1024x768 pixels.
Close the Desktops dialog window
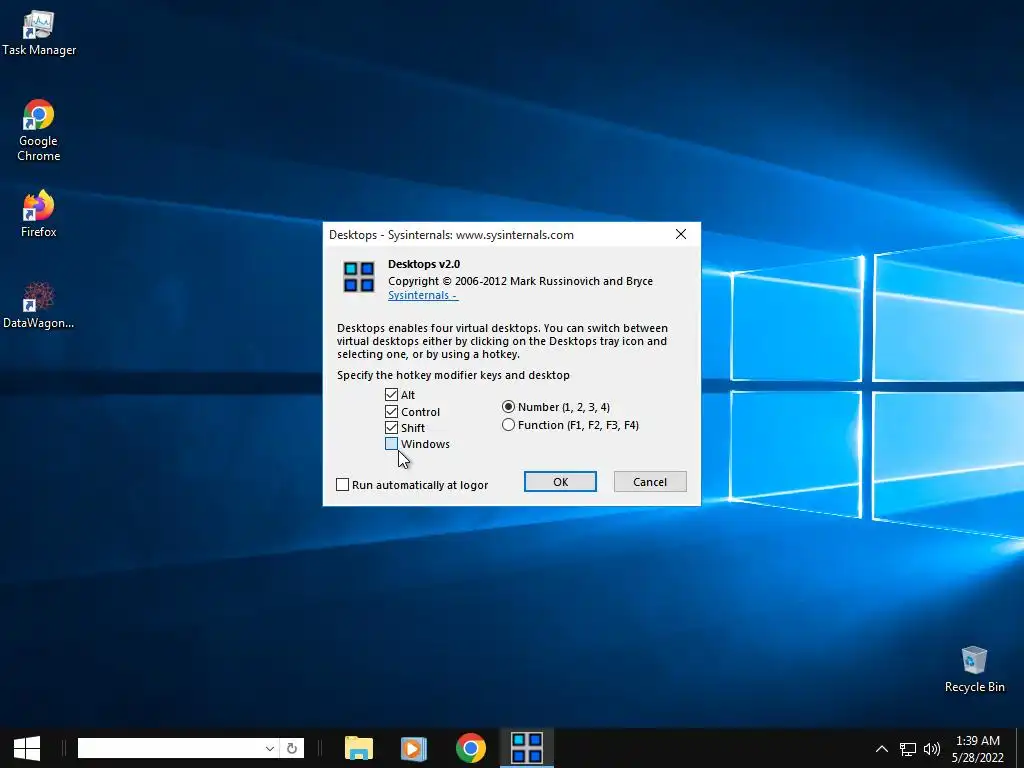(x=680, y=234)
